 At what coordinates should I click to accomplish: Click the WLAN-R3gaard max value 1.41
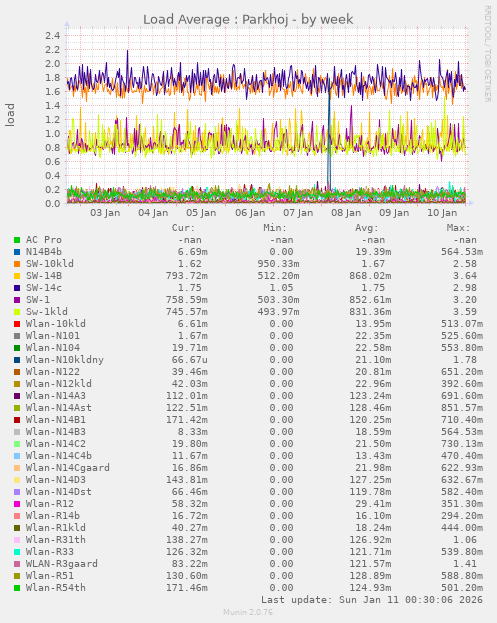tap(465, 563)
